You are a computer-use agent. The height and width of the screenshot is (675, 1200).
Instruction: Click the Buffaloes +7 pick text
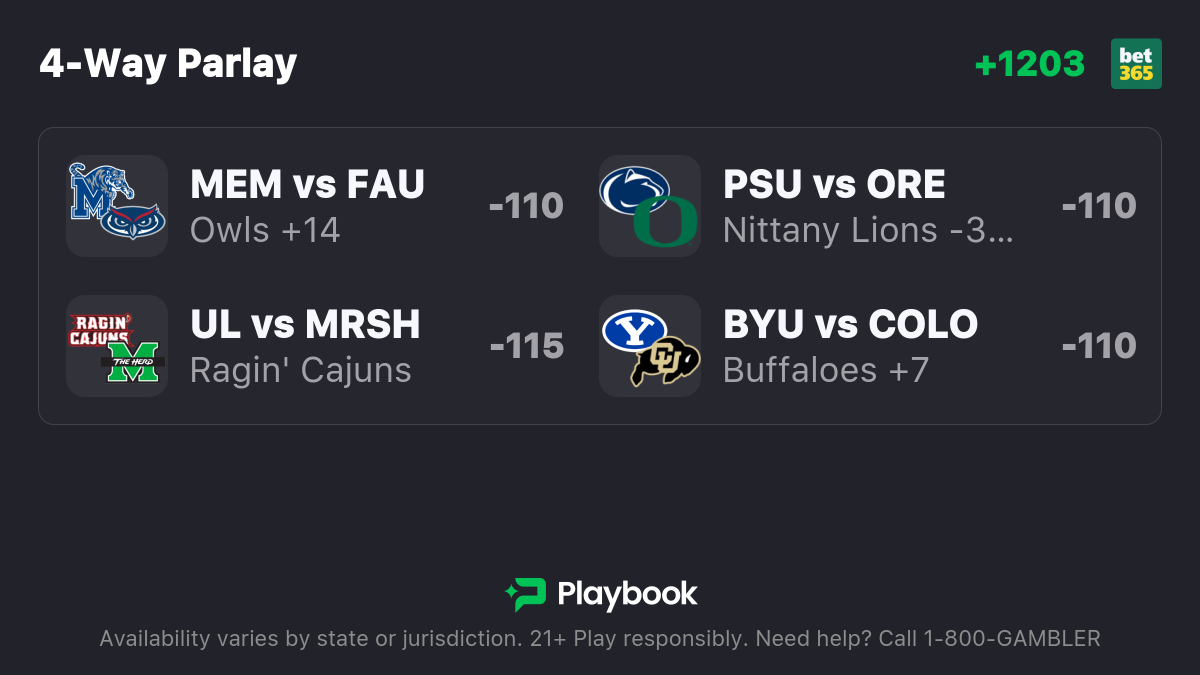(826, 370)
